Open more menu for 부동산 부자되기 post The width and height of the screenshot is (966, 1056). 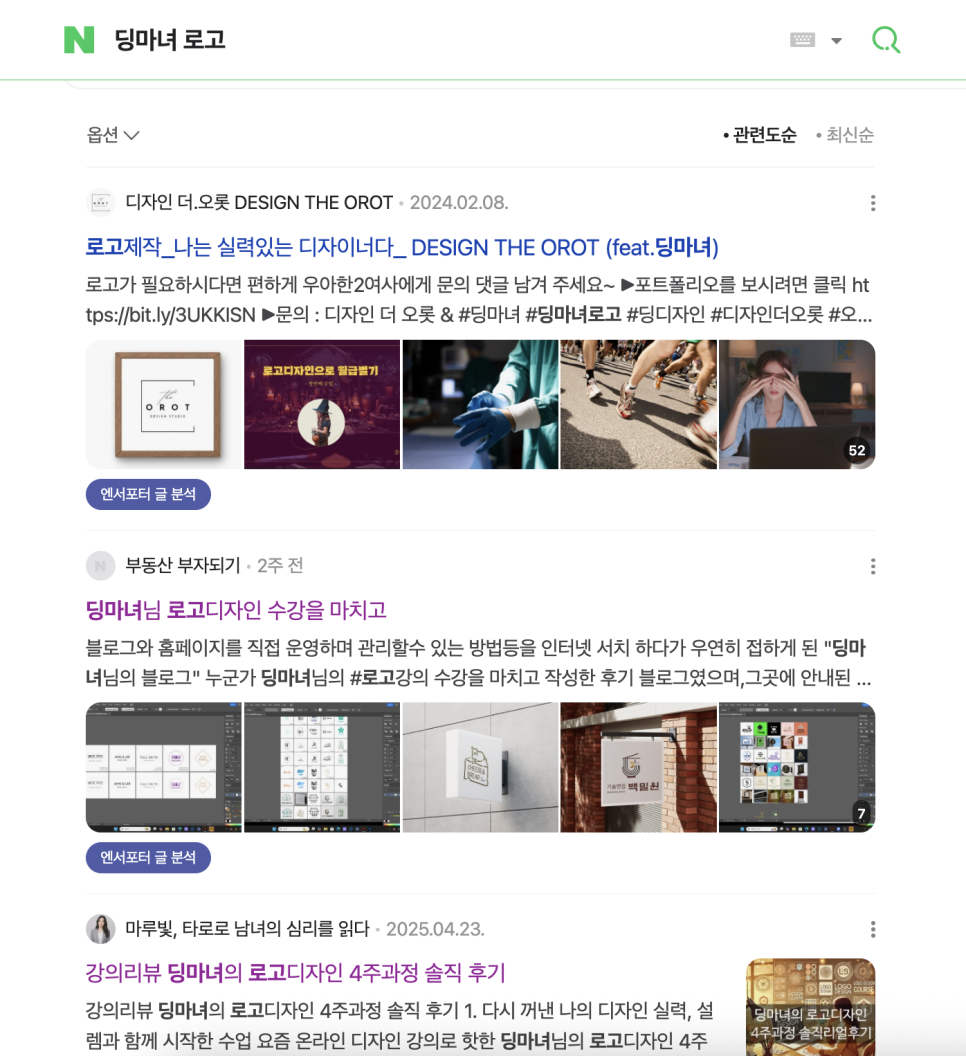[x=873, y=566]
